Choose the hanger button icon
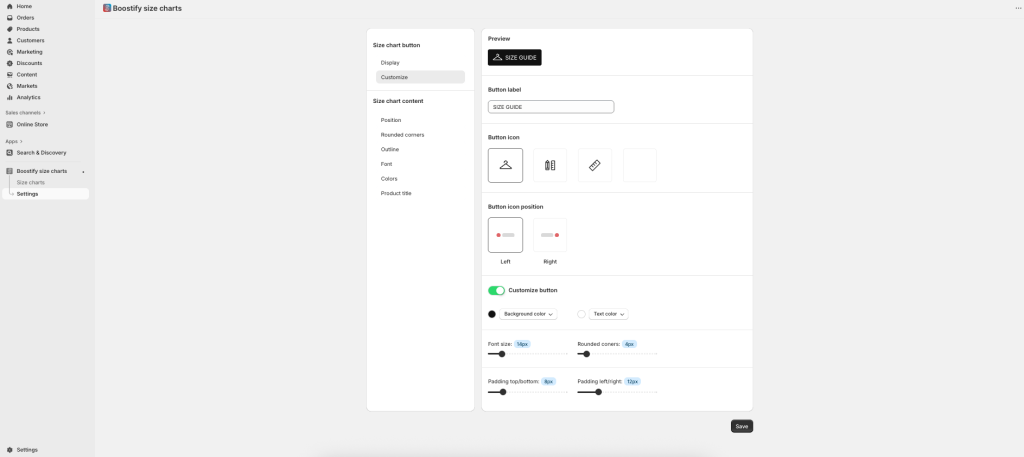 pos(505,165)
